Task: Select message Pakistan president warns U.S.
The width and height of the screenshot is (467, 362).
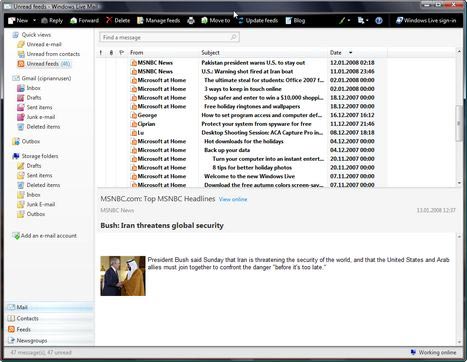Action: [253, 63]
